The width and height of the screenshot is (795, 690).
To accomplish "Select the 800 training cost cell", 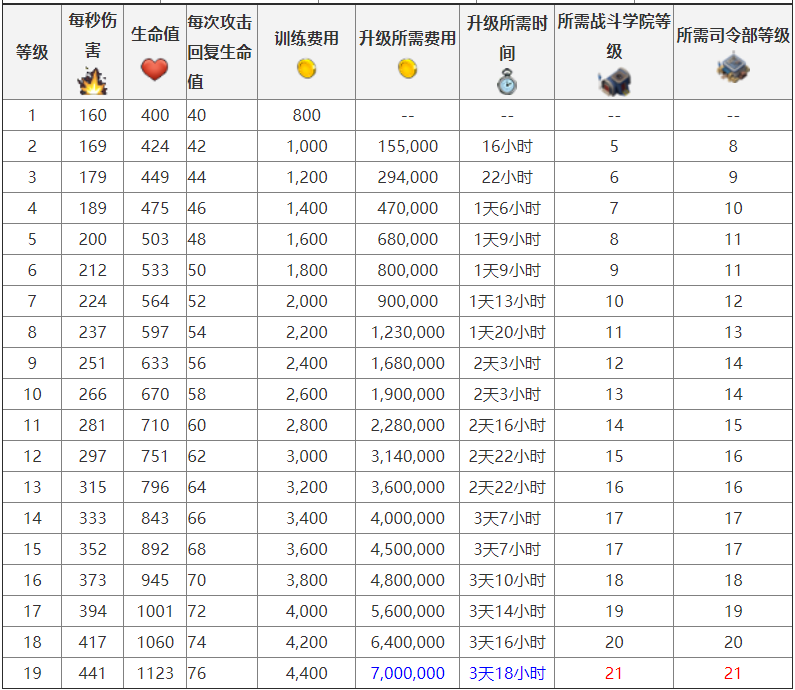I will [307, 115].
